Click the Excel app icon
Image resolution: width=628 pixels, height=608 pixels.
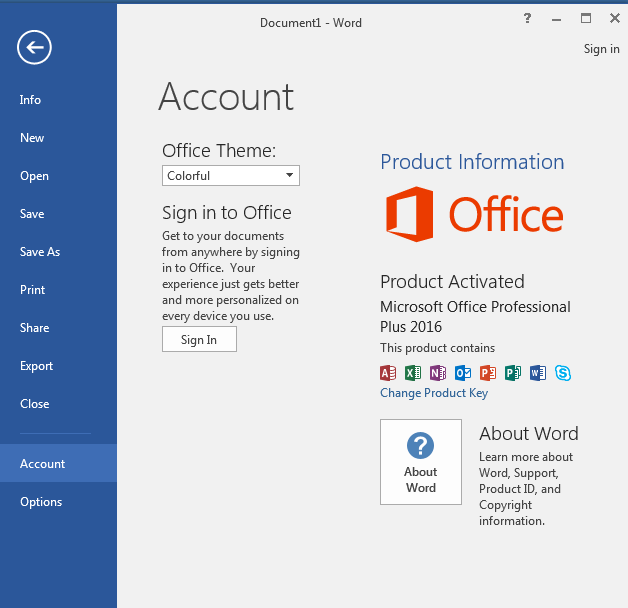pyautogui.click(x=413, y=373)
